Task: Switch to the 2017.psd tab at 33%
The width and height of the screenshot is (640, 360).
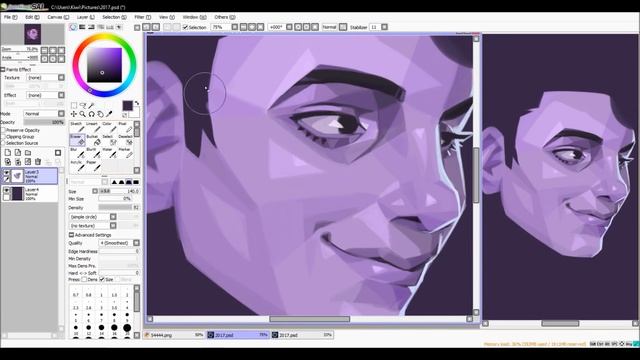Action: (302, 335)
